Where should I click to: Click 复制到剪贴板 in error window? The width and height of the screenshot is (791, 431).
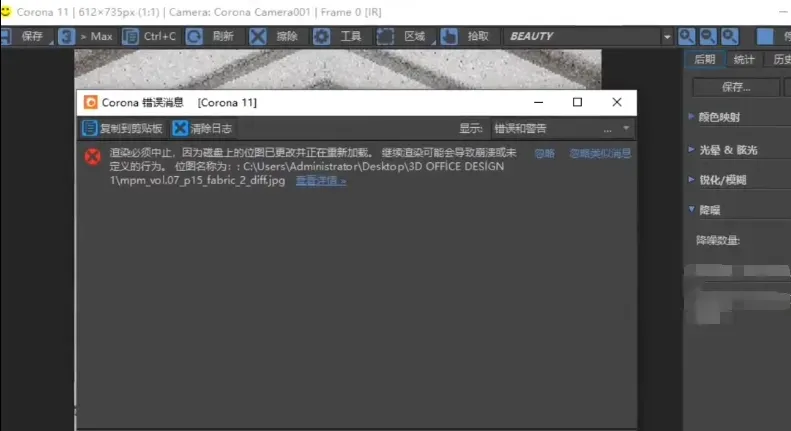(x=122, y=128)
